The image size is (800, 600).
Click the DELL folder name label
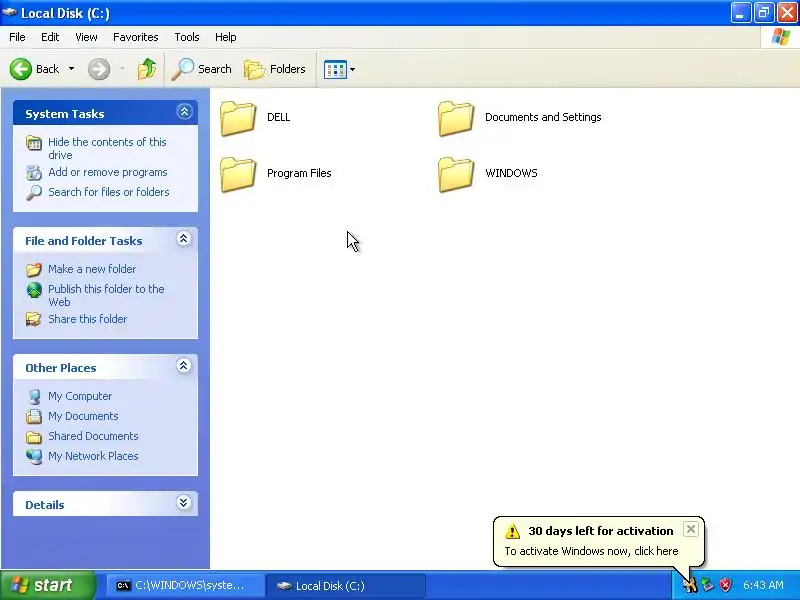pos(279,117)
